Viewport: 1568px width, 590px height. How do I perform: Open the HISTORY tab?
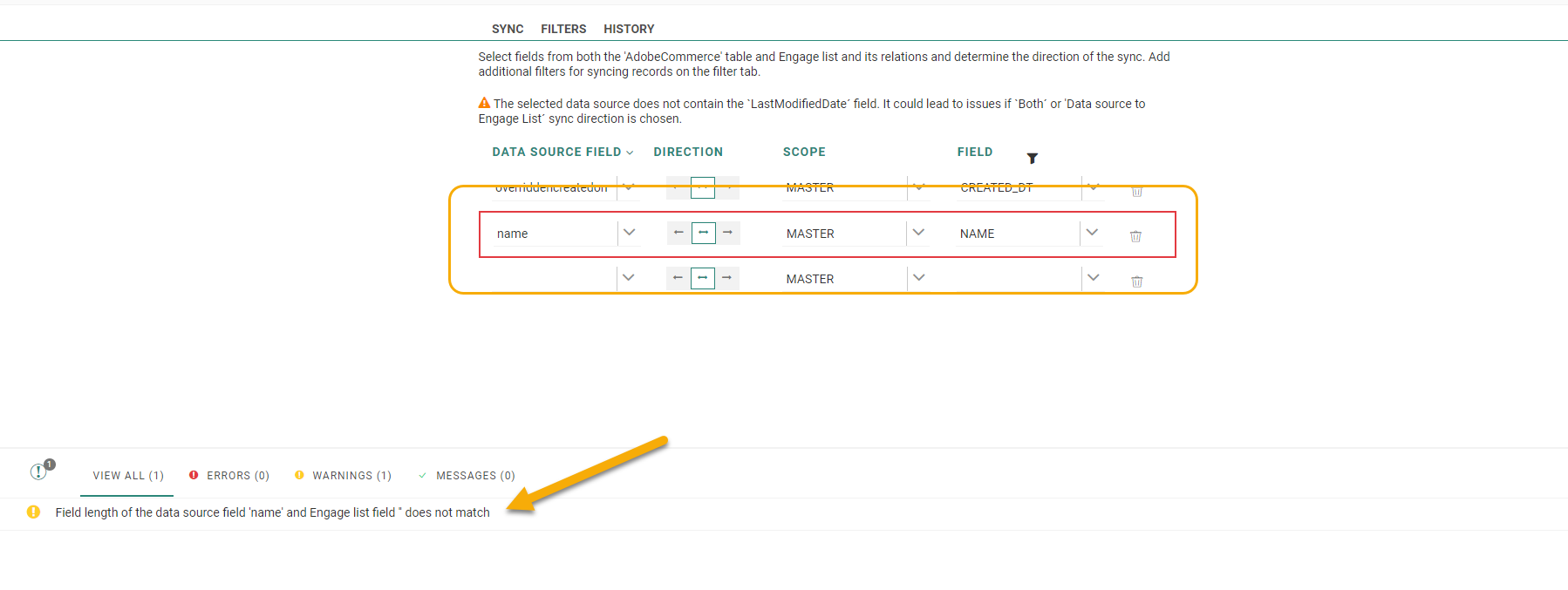pos(629,29)
